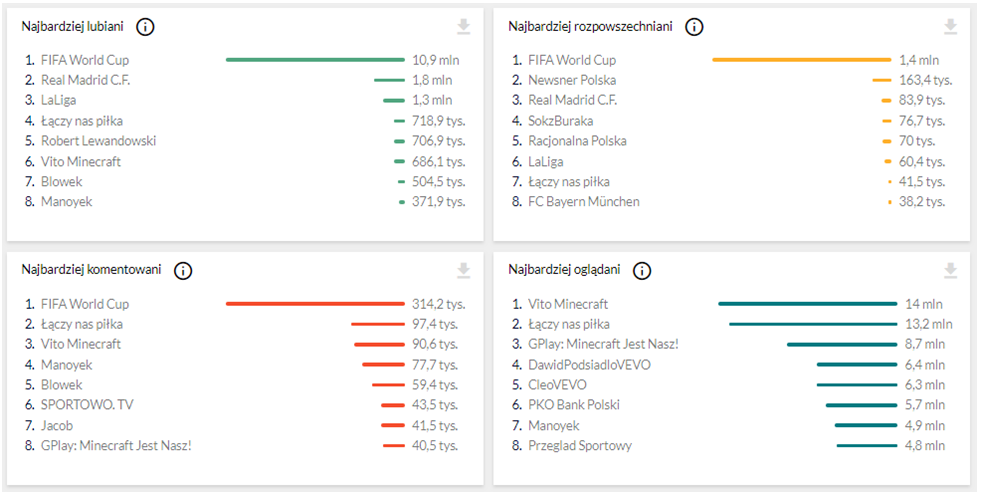Select Vito Minecraft in Najbardziej komentowani

coord(81,344)
